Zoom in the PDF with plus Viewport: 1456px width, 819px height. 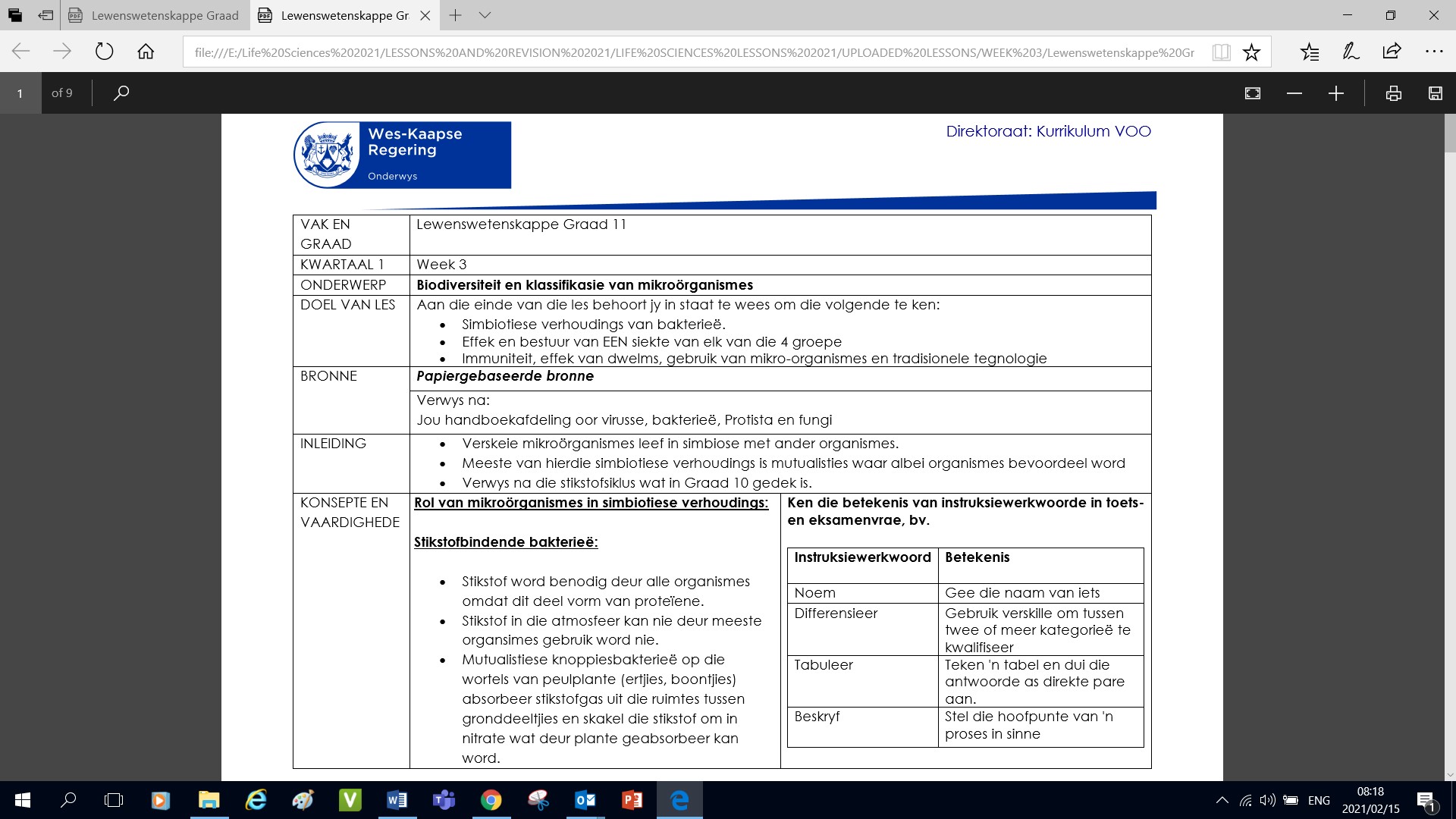coord(1336,93)
